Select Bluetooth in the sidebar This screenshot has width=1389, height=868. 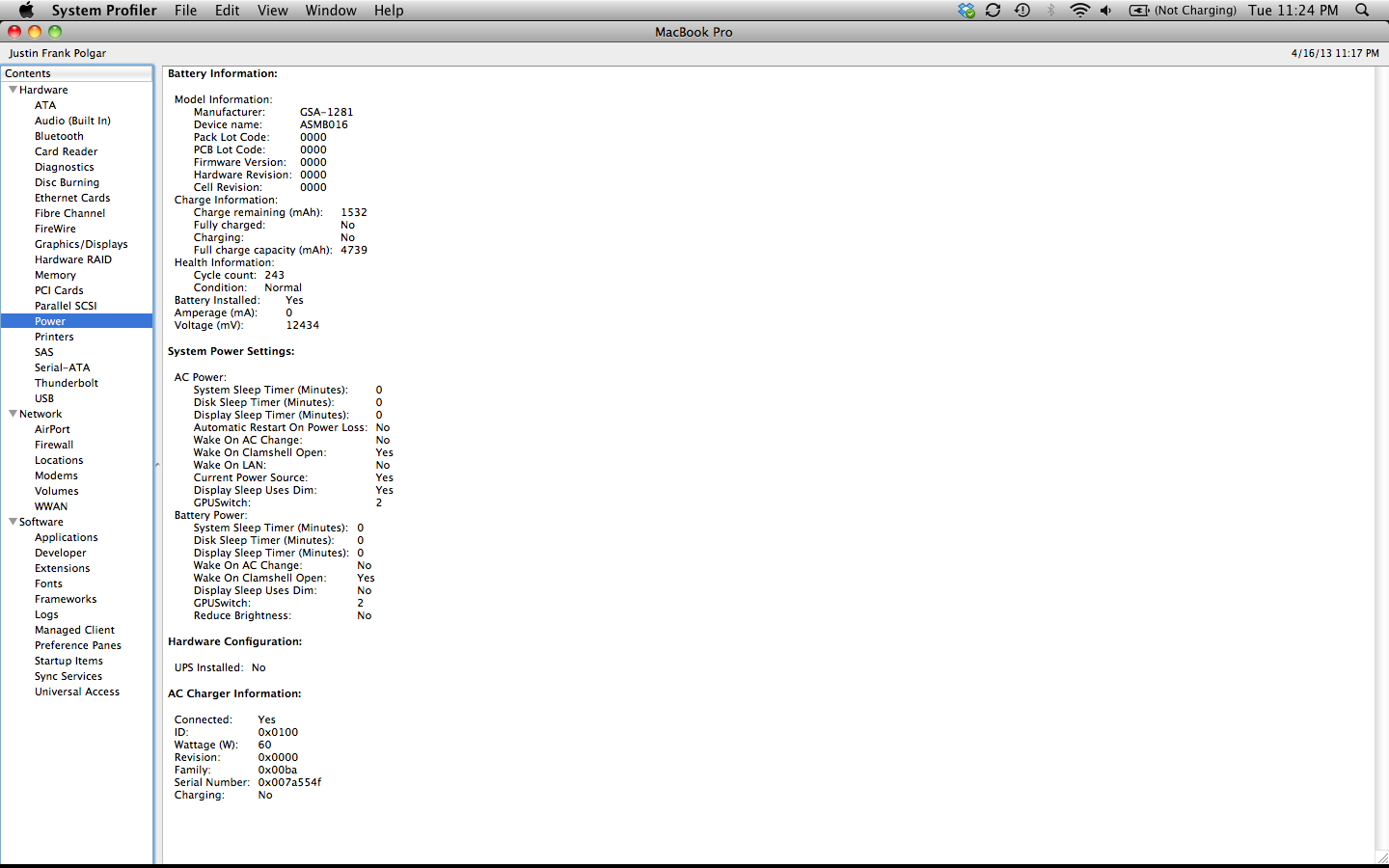coord(59,136)
